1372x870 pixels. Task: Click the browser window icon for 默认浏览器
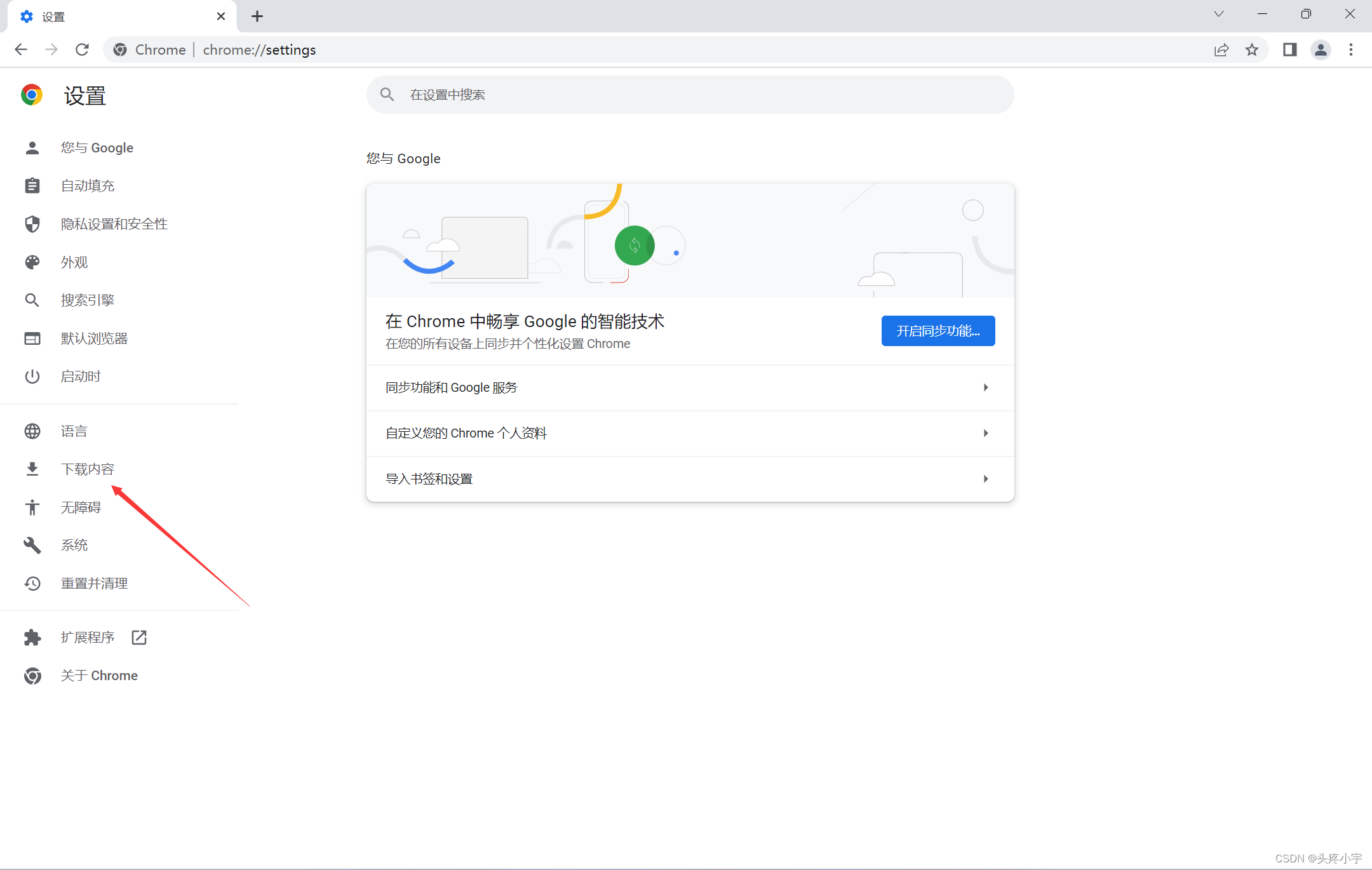[x=32, y=338]
